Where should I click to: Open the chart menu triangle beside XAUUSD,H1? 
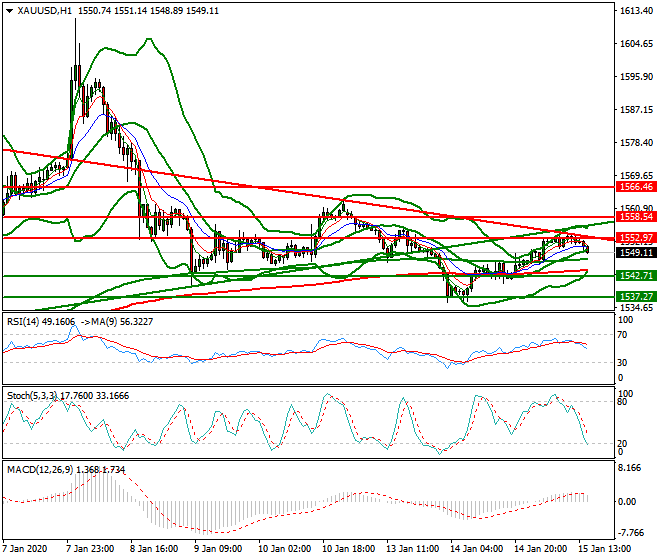point(9,11)
